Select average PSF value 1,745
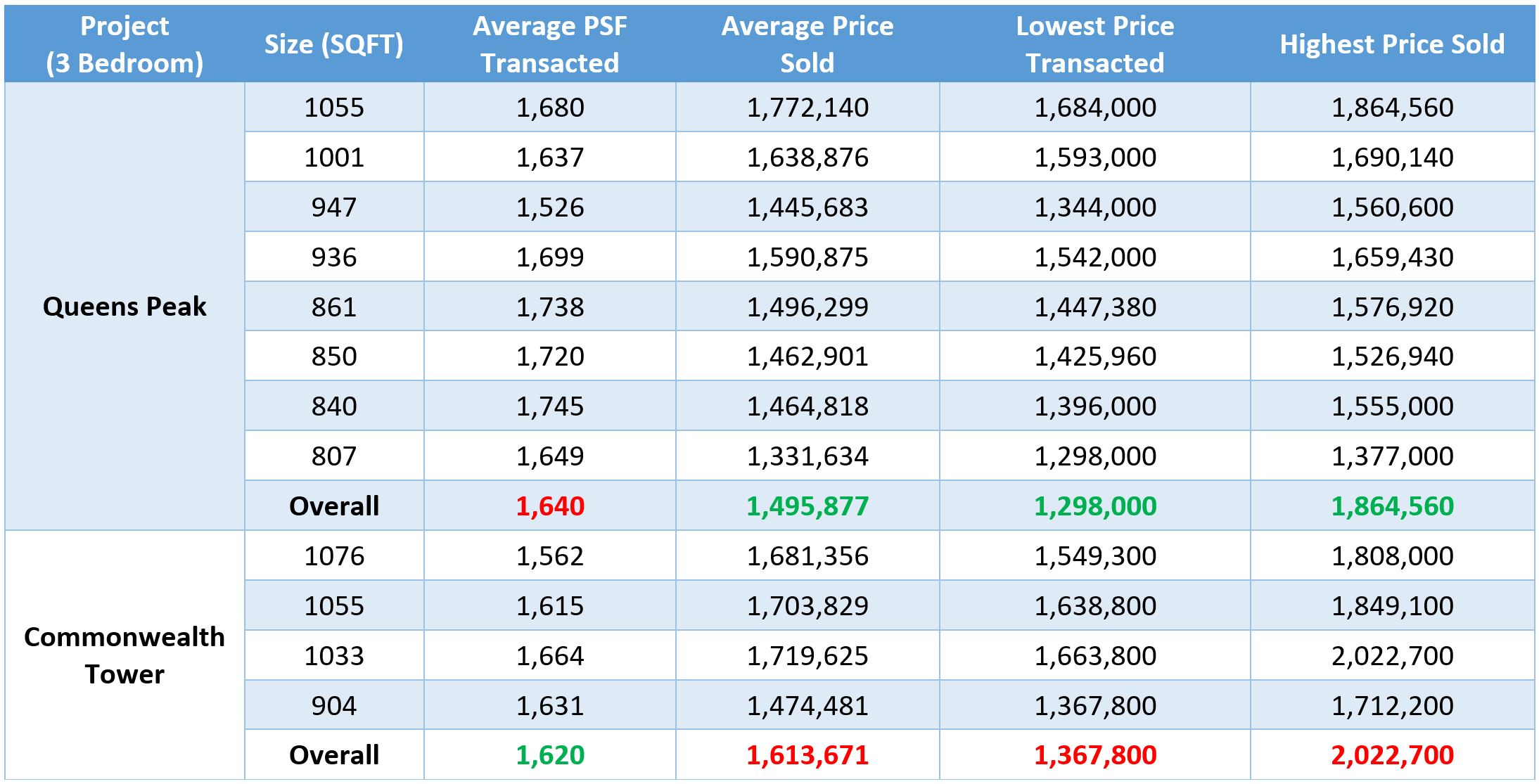 [x=550, y=406]
